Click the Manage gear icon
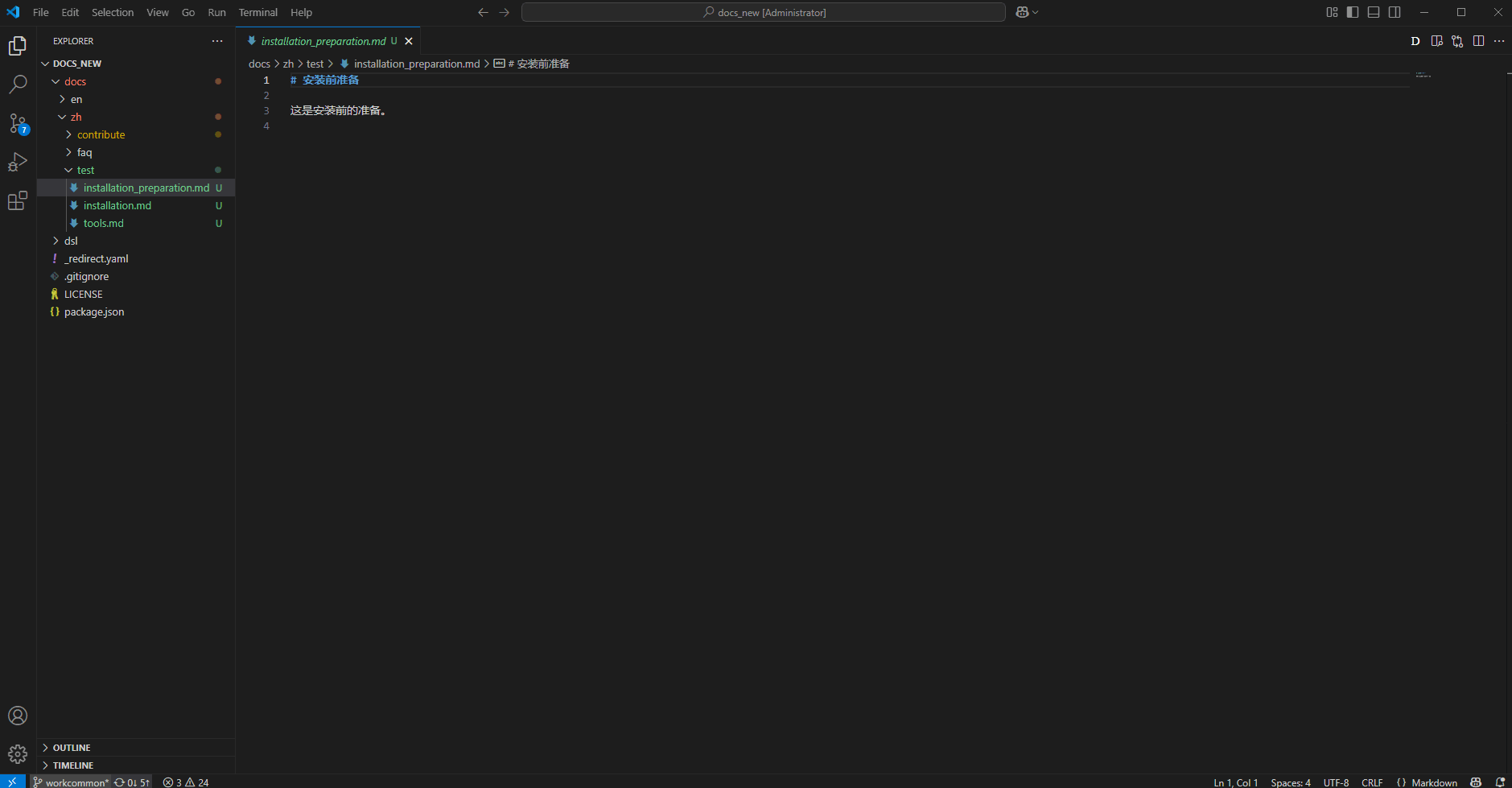 point(18,754)
